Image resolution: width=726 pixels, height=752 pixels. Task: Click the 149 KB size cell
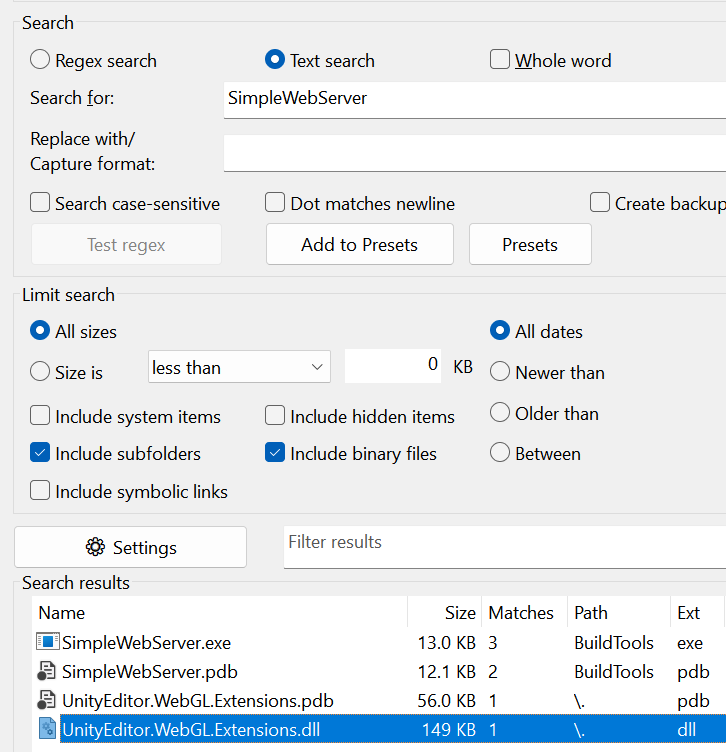(448, 730)
